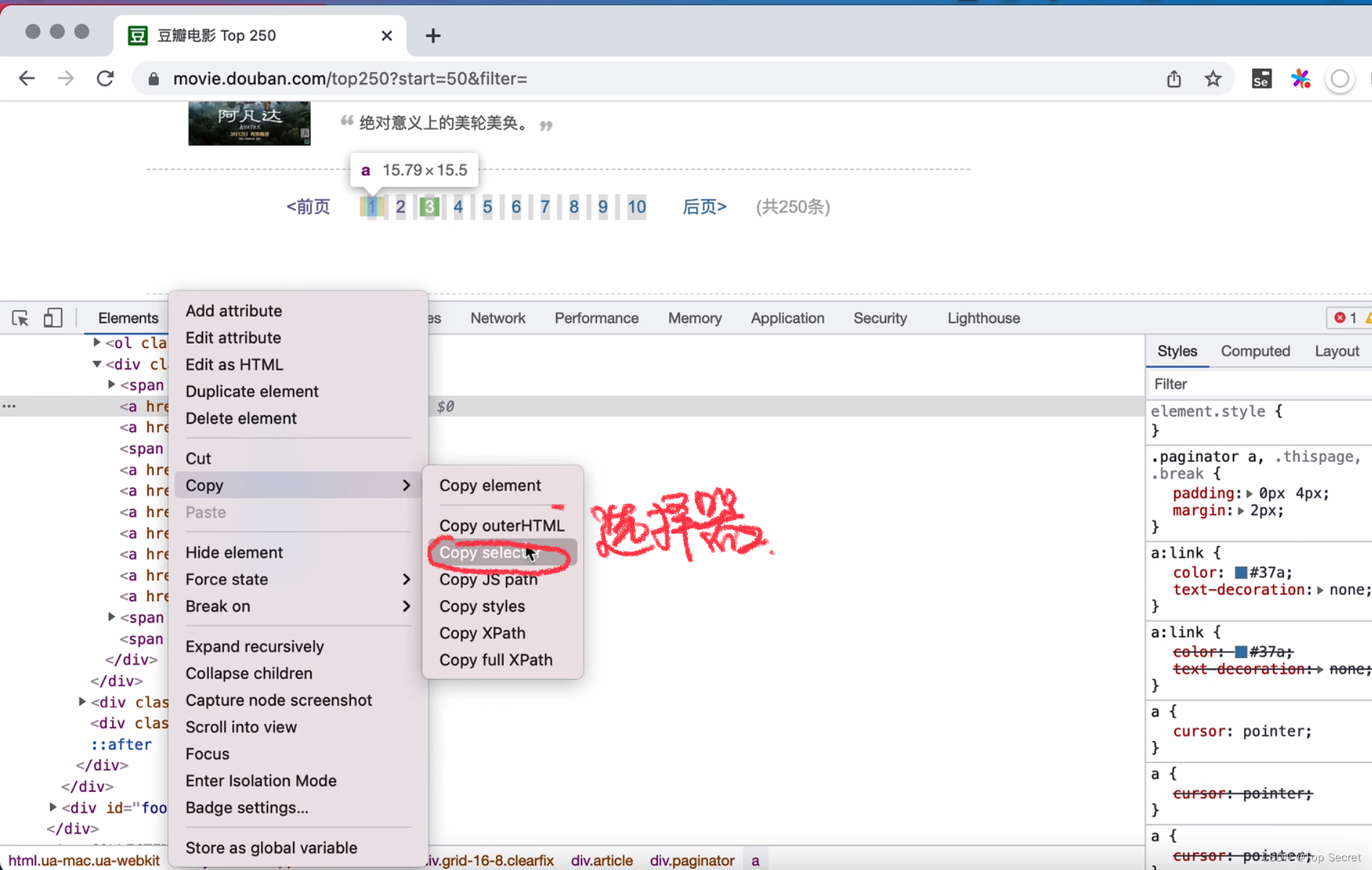Open the struck-through #37a color swatch
The width and height of the screenshot is (1372, 870).
tap(1240, 652)
